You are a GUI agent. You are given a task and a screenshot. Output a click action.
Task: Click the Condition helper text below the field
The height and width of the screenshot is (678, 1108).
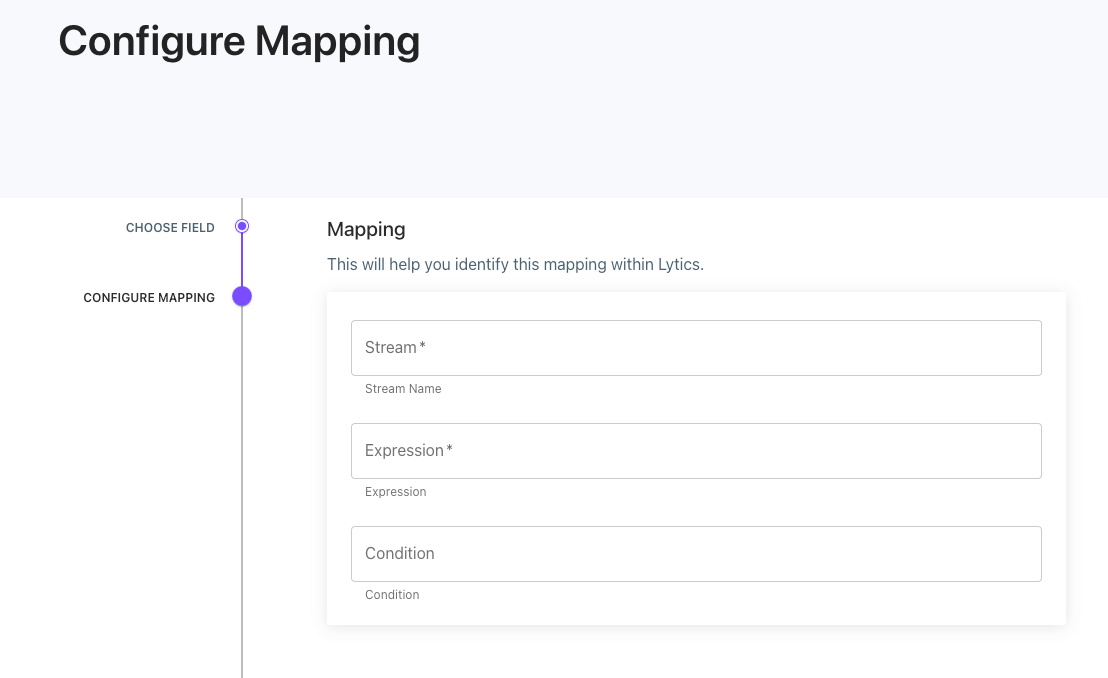[x=392, y=594]
